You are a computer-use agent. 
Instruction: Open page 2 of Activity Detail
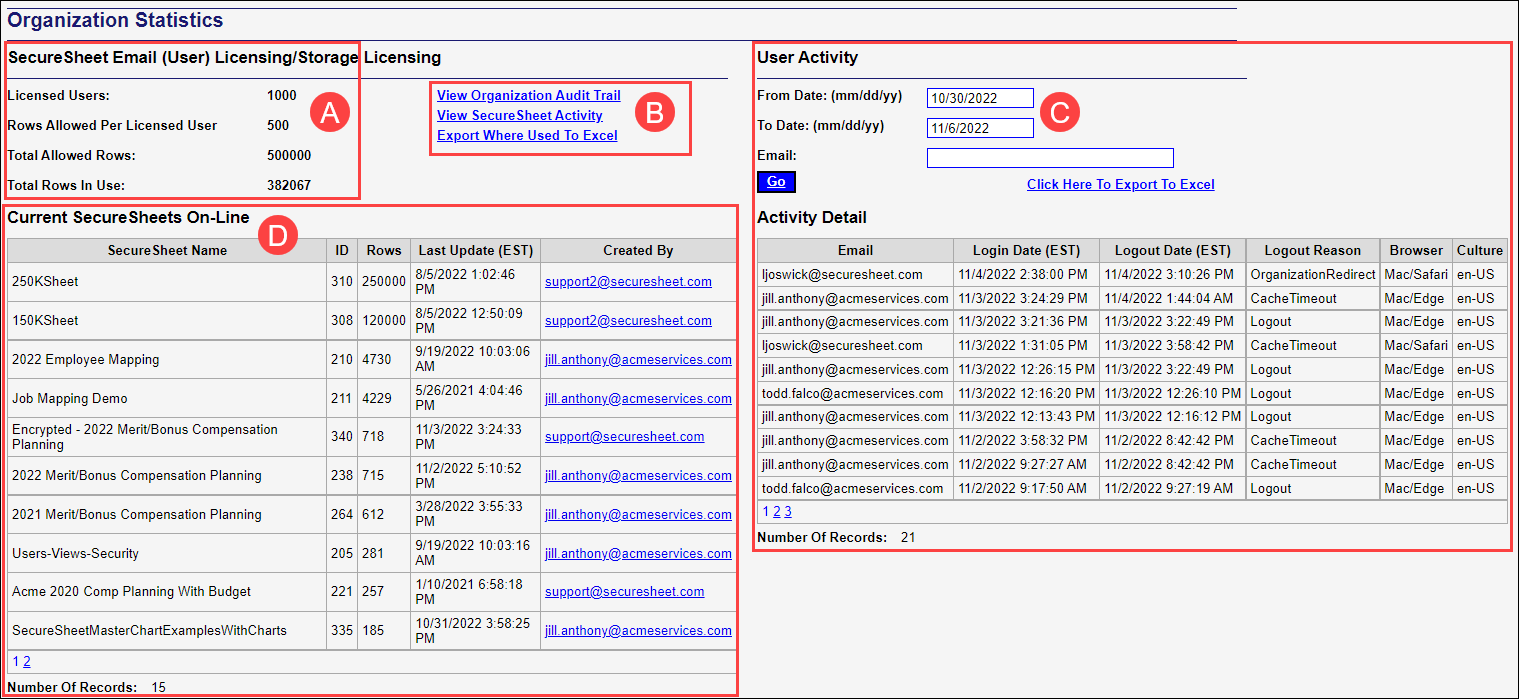(x=776, y=512)
